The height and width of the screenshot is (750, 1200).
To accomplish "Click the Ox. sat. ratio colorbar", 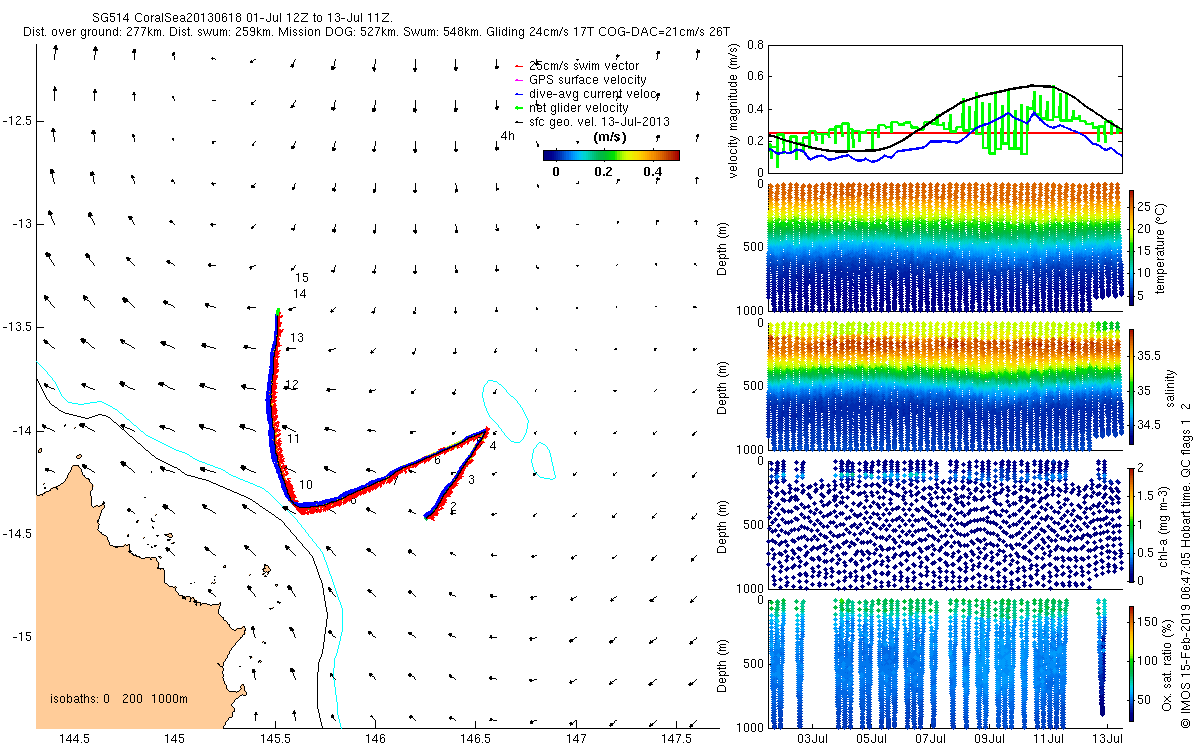I will [1132, 662].
